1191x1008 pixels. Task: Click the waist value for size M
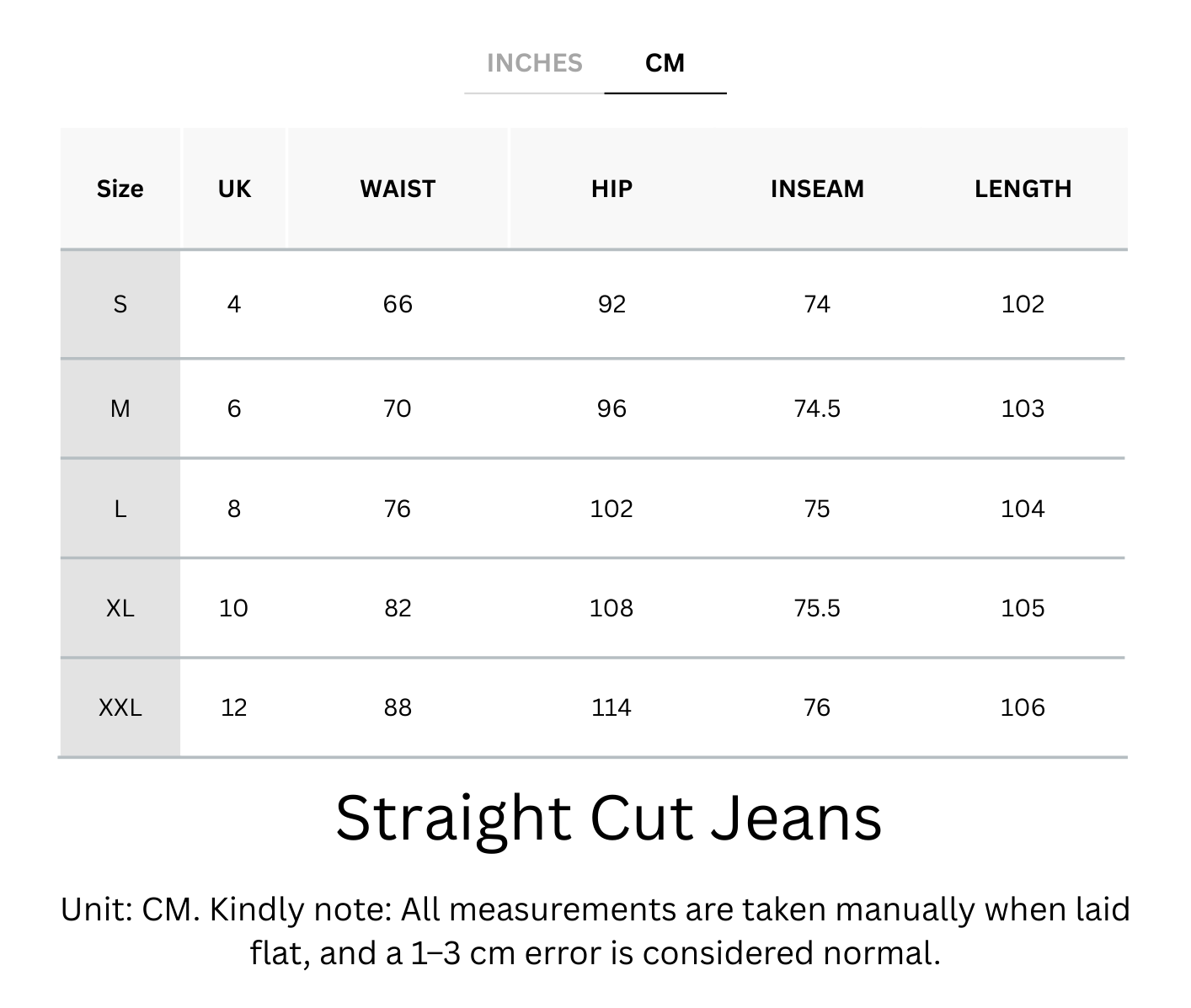pos(398,408)
